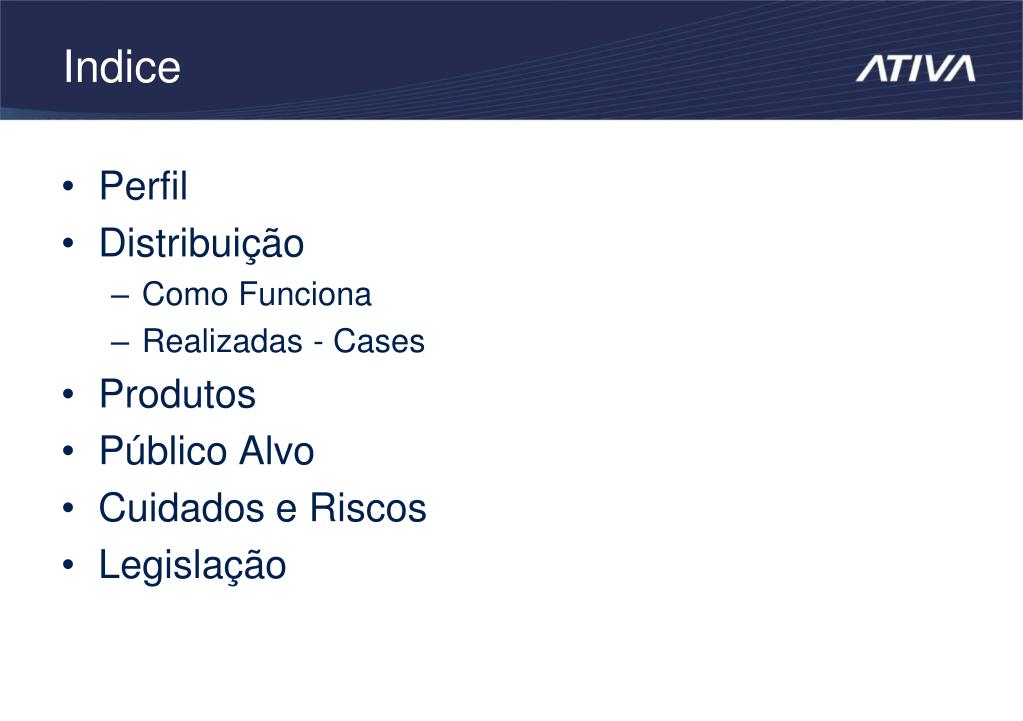
Task: Click the ATIVA logo in the header
Action: (915, 69)
